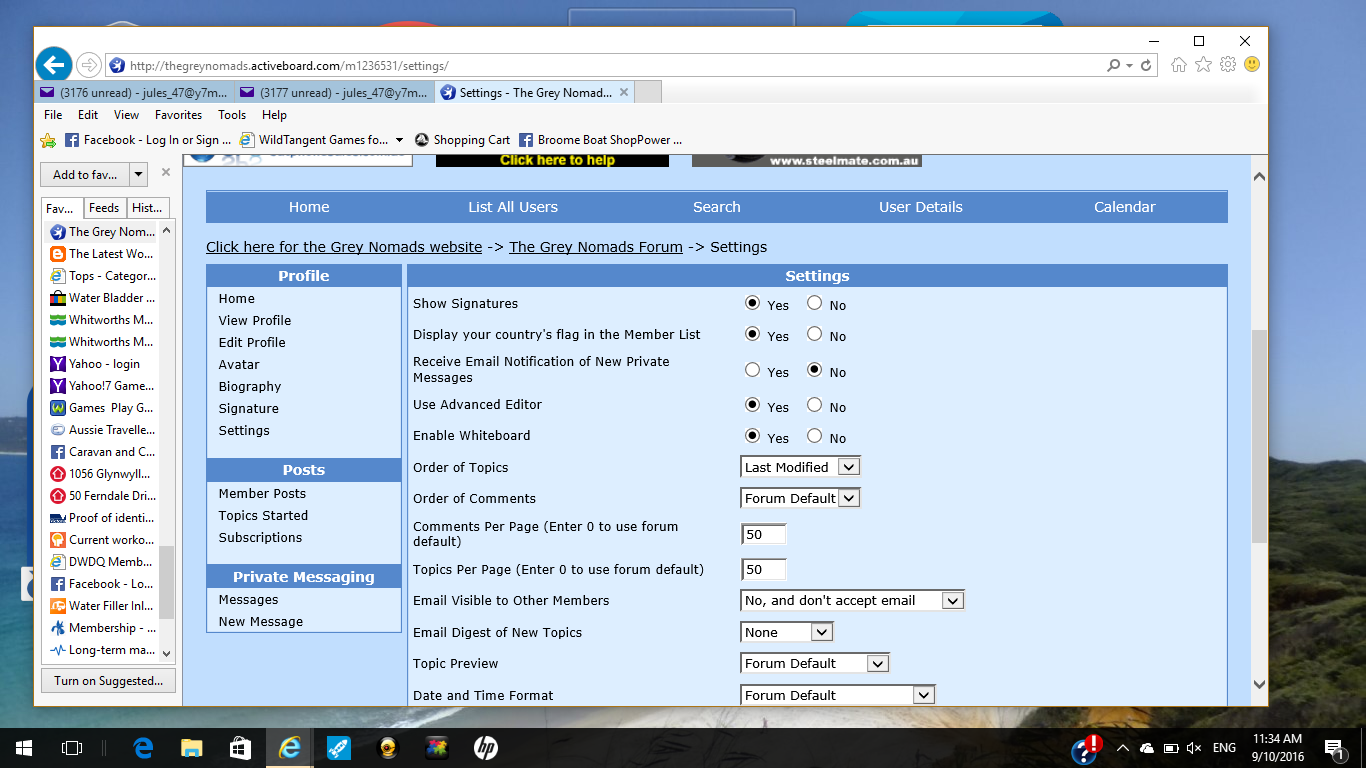This screenshot has width=1366, height=768.
Task: Click The Grey Nomads Forum breadcrumb link
Action: 595,247
